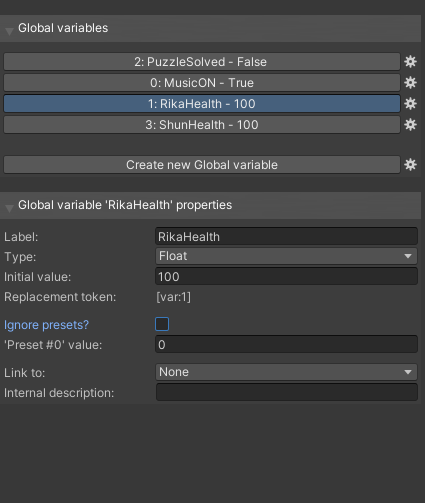Open gear menu next to RikaHealth row
This screenshot has height=503, width=425.
[410, 104]
